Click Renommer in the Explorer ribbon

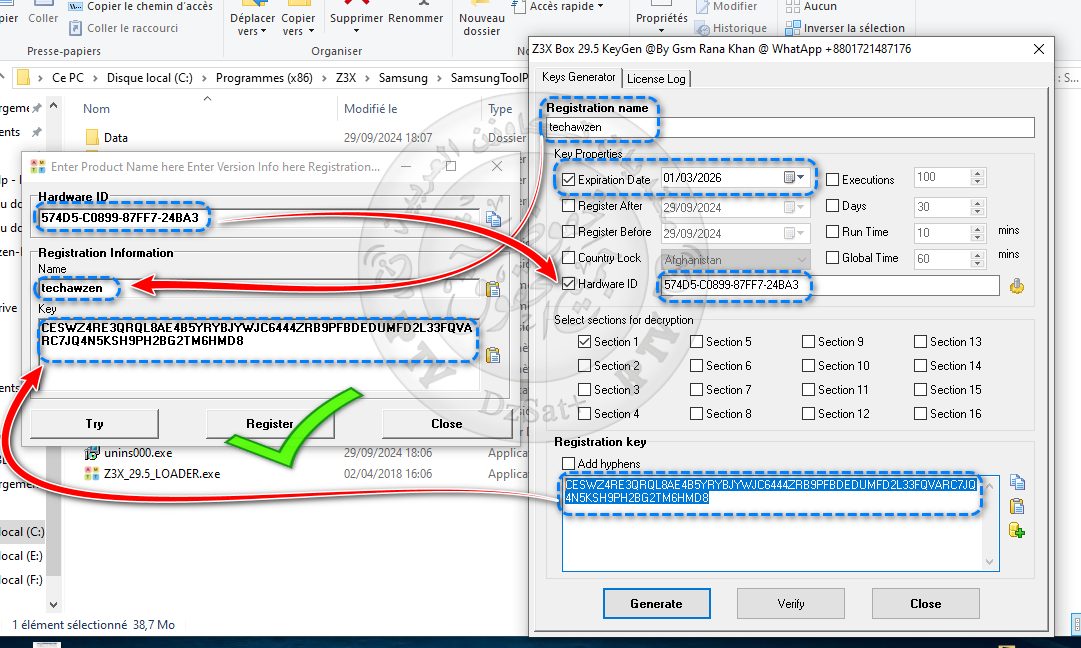point(416,19)
